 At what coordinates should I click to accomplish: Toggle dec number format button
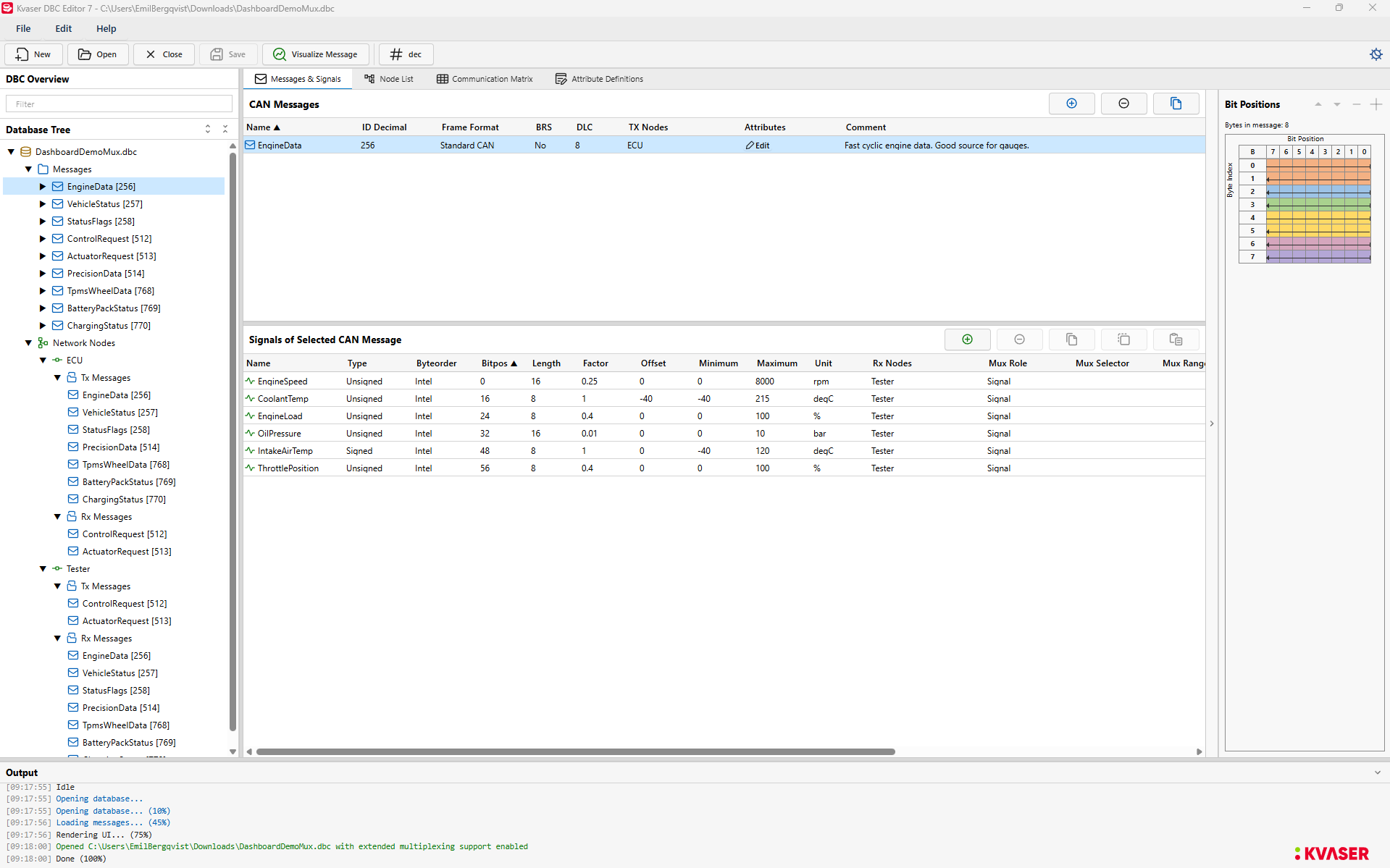pyautogui.click(x=406, y=54)
